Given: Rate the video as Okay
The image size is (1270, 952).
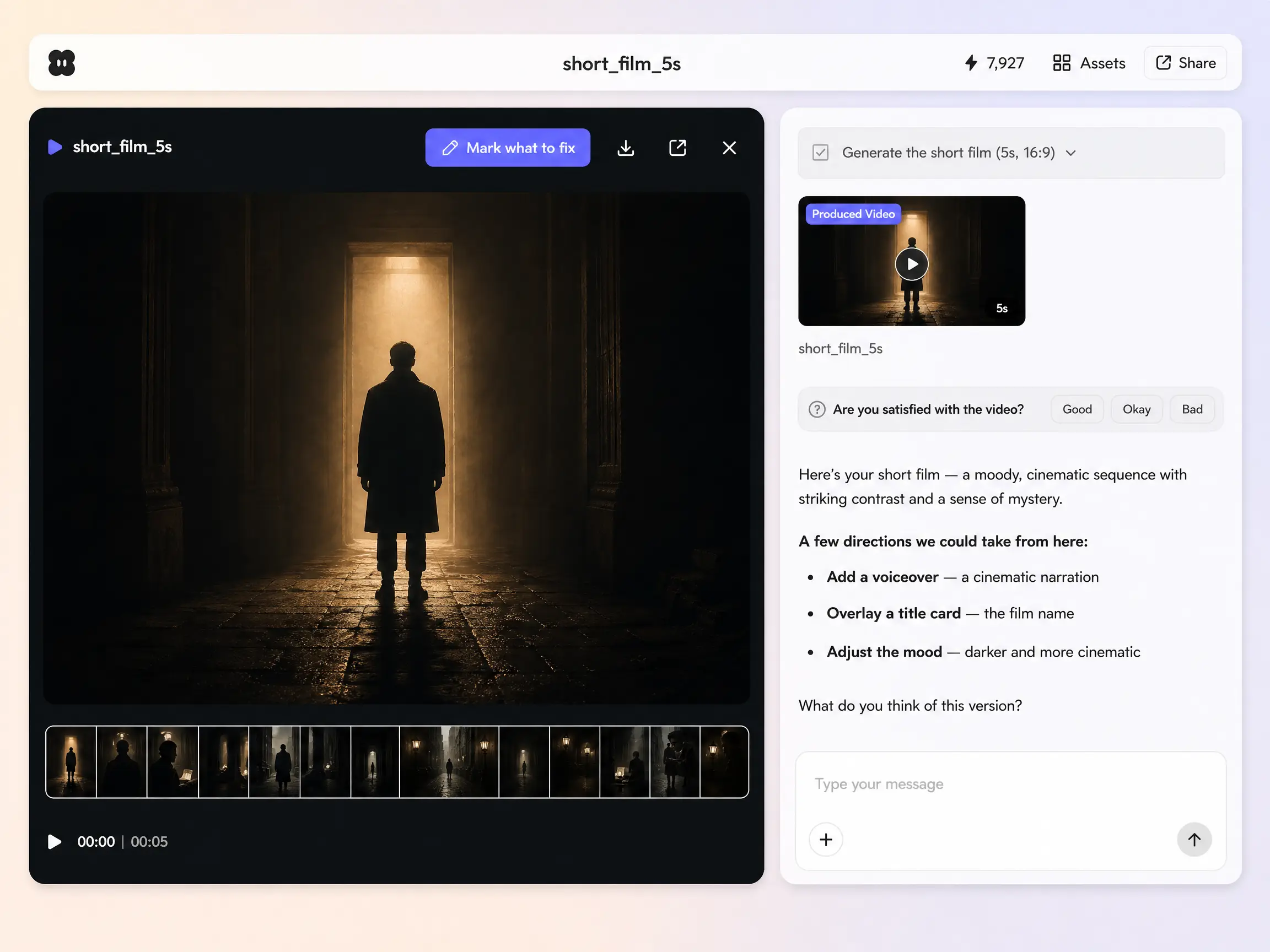Looking at the screenshot, I should 1136,409.
